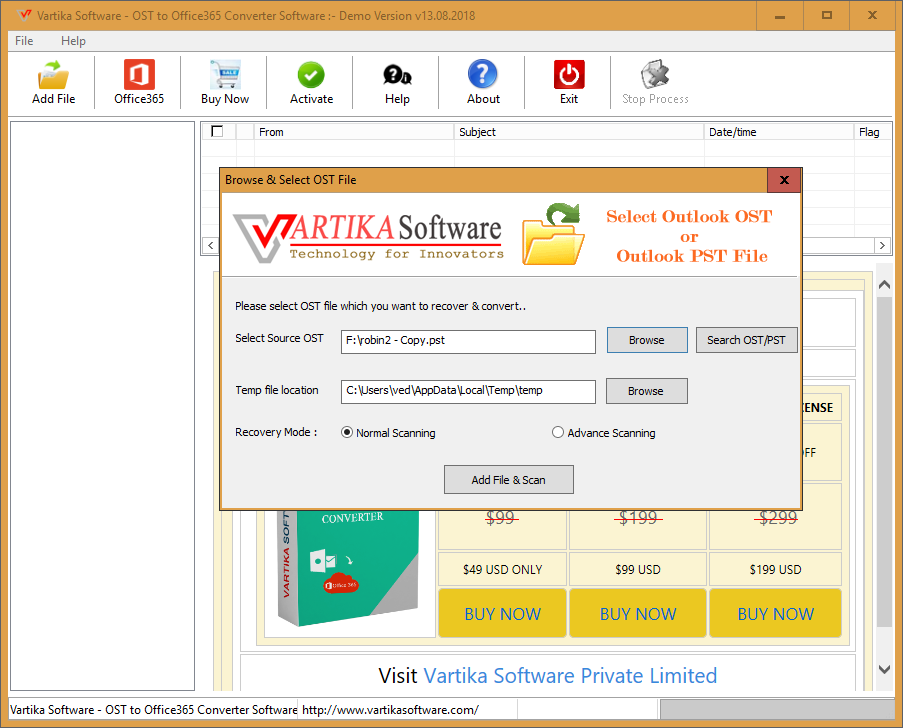
Task: Click the yellow folder icon in the dialog banner
Action: 553,235
